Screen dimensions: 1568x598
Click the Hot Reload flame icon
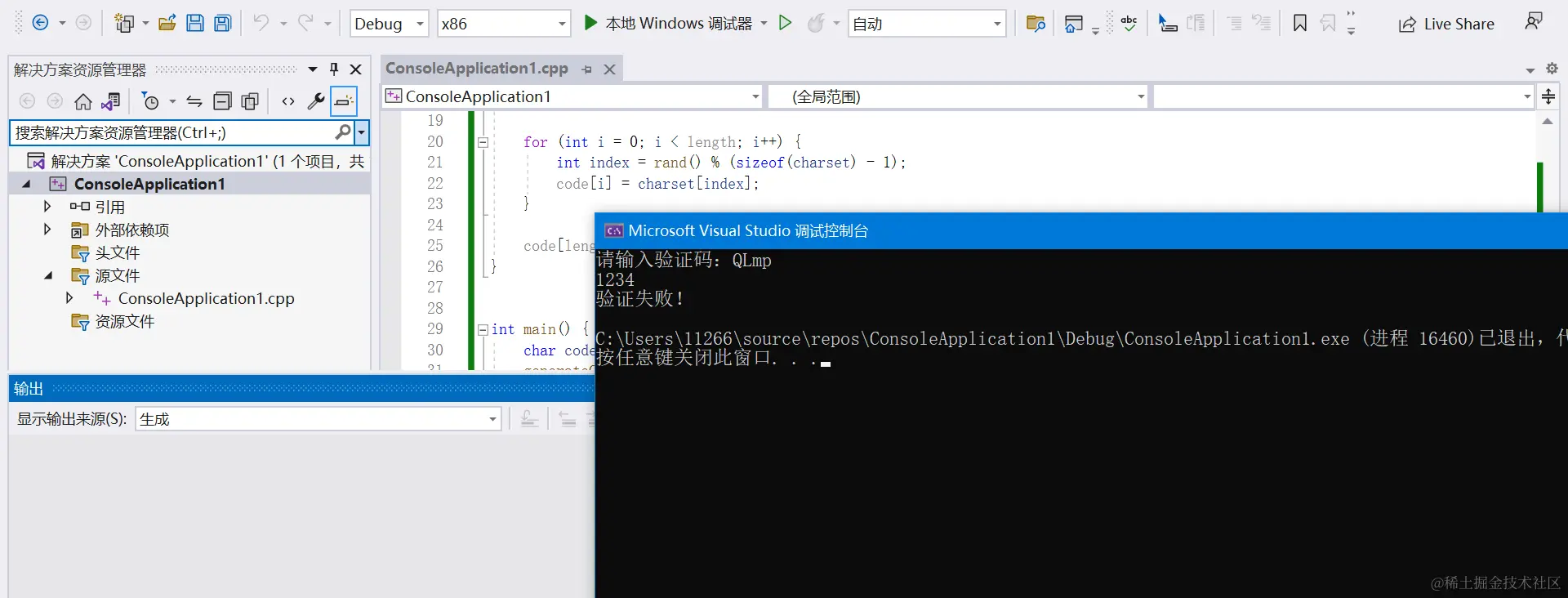815,23
